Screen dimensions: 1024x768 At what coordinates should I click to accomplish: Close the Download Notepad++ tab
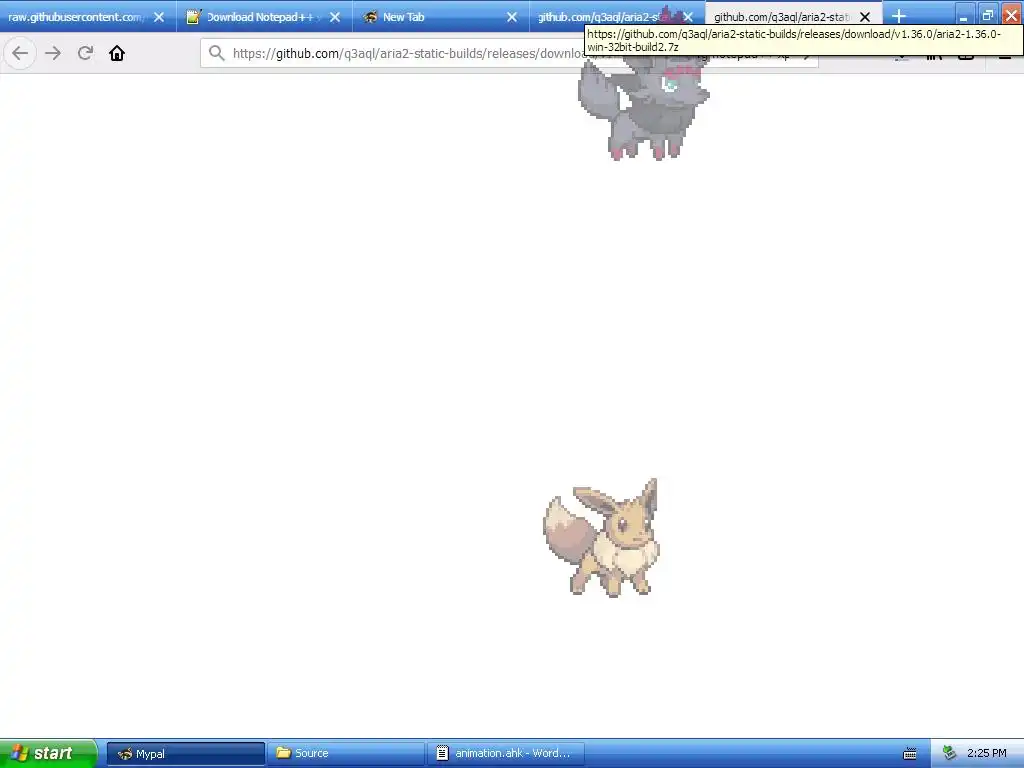[x=335, y=17]
